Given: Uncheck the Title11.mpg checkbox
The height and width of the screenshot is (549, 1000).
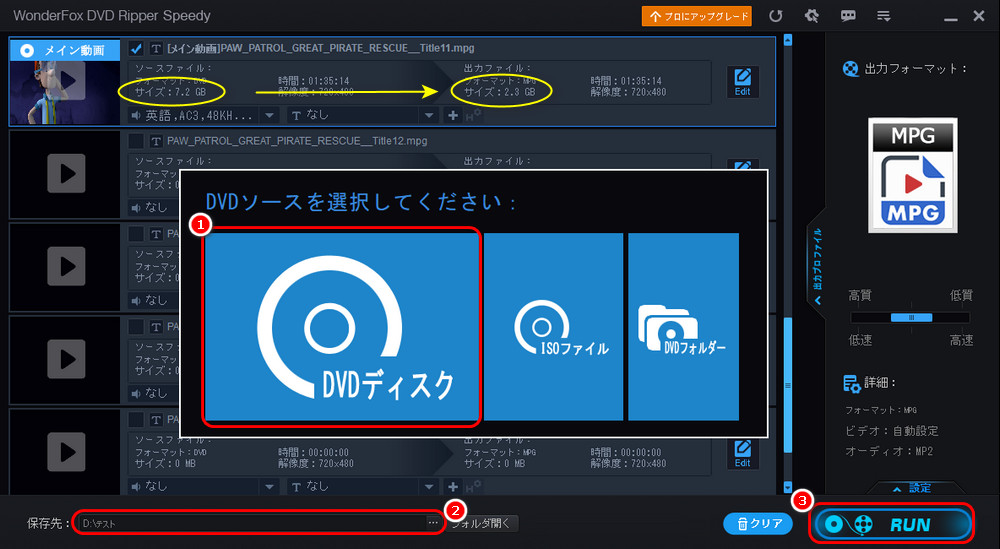Looking at the screenshot, I should click(x=136, y=48).
